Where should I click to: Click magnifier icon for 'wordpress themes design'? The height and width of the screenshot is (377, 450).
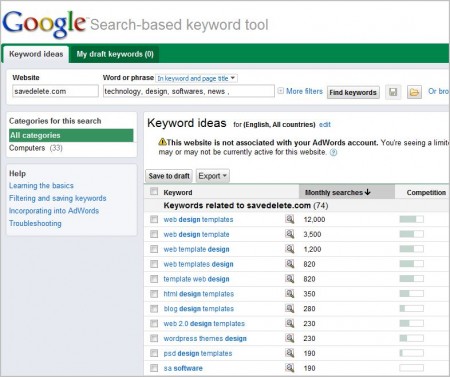coord(290,338)
